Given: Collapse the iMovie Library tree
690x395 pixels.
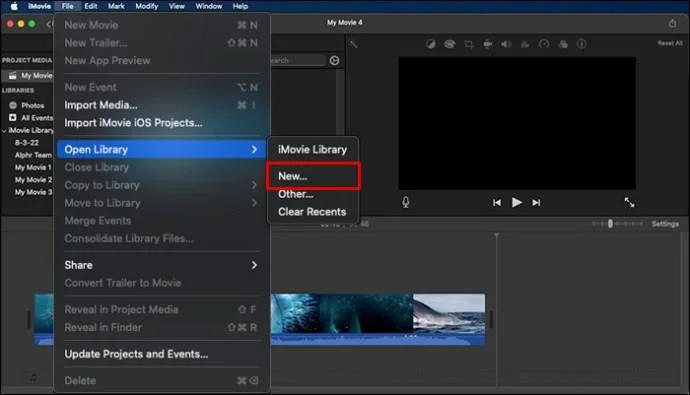Looking at the screenshot, I should 4,131.
